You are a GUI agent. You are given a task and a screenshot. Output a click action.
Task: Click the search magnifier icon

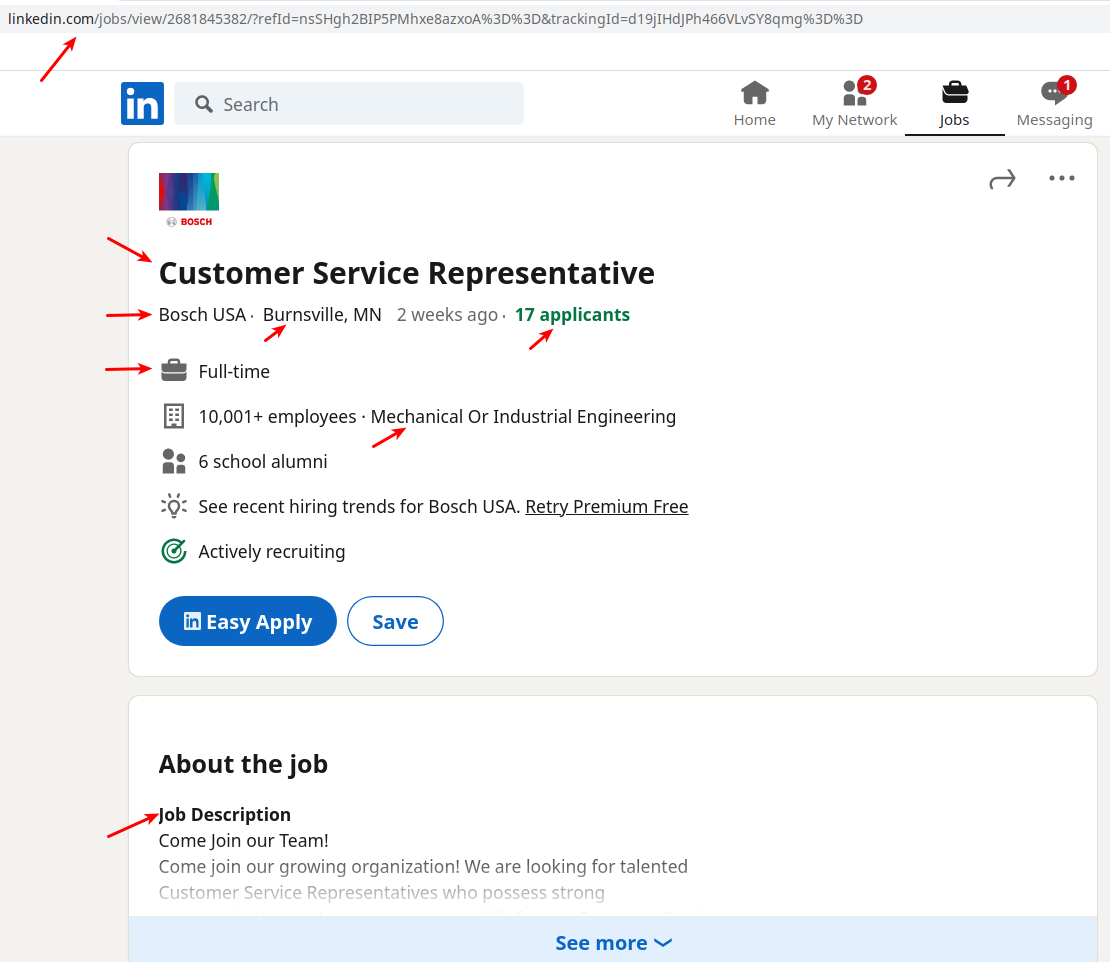[x=204, y=104]
